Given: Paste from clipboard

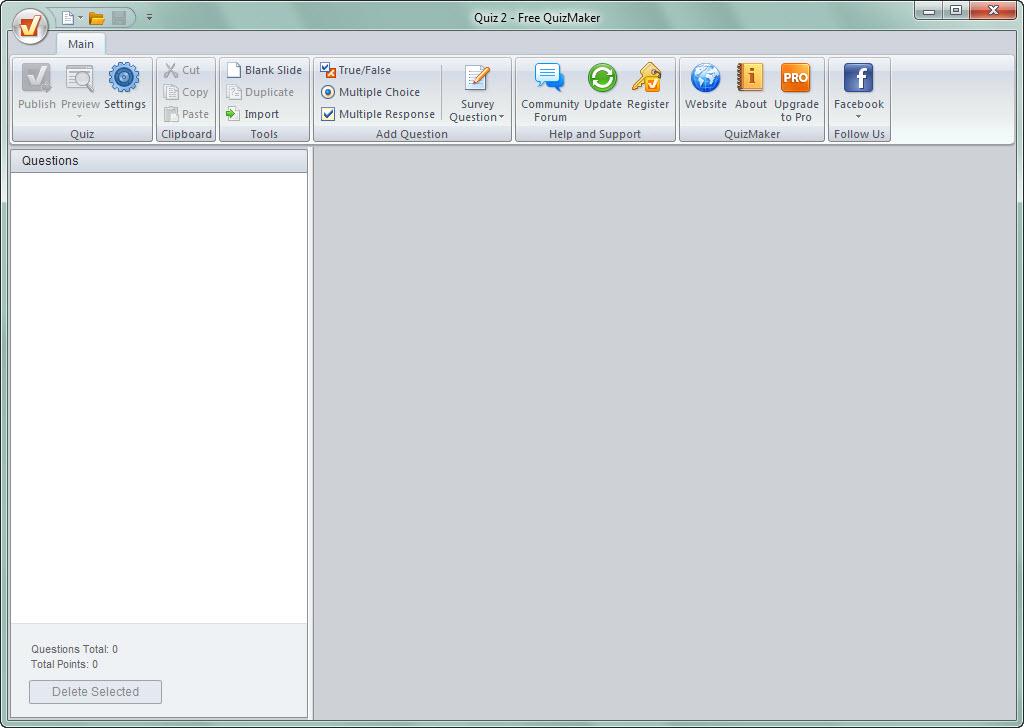Looking at the screenshot, I should click(186, 114).
